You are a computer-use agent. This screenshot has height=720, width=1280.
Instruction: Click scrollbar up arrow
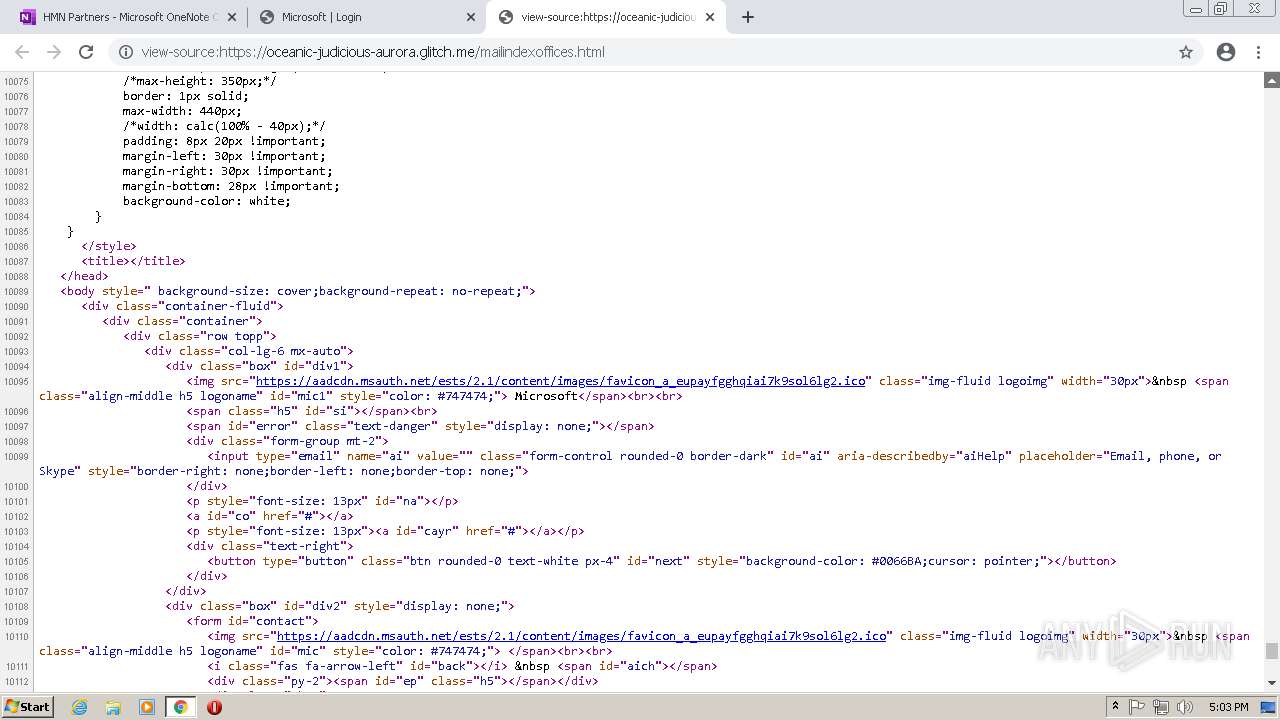tap(1272, 80)
